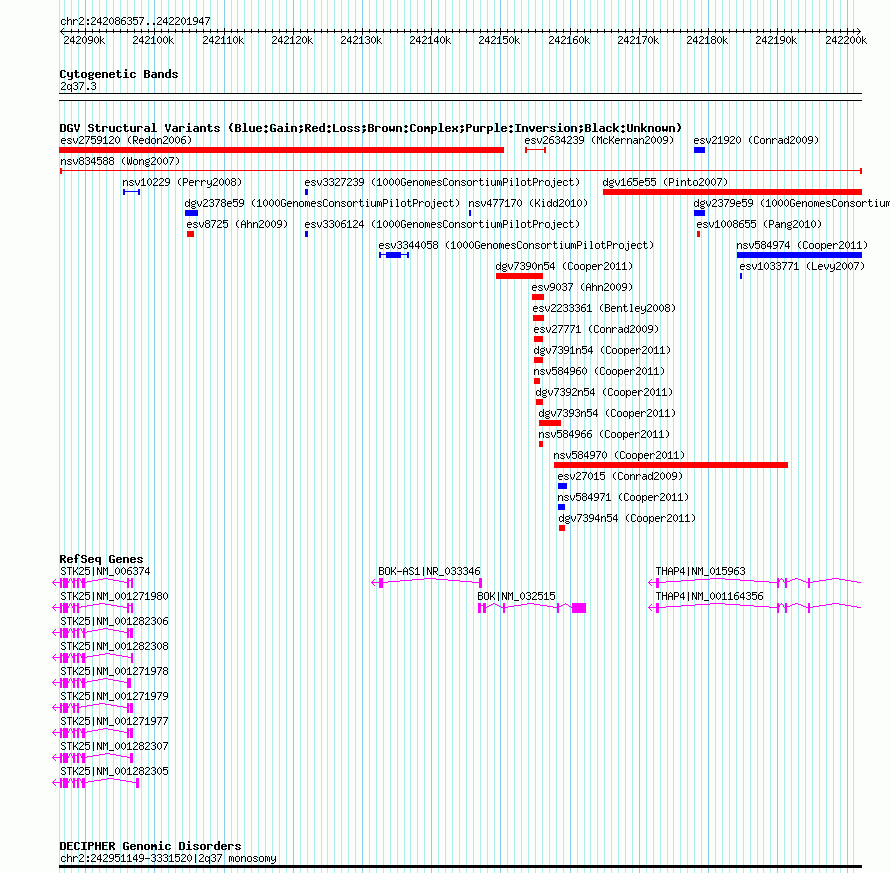Click the esv2759120 (Redon2006) variant label
The height and width of the screenshot is (873, 890).
(126, 140)
